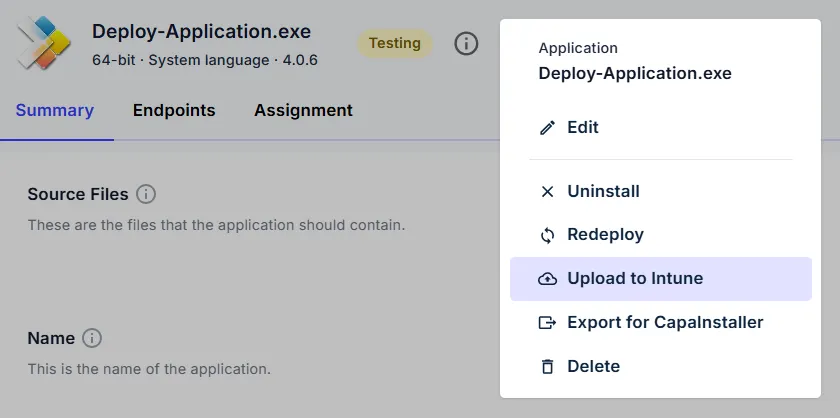Image resolution: width=840 pixels, height=418 pixels.
Task: Click the cloud upload Intune icon
Action: 547,279
